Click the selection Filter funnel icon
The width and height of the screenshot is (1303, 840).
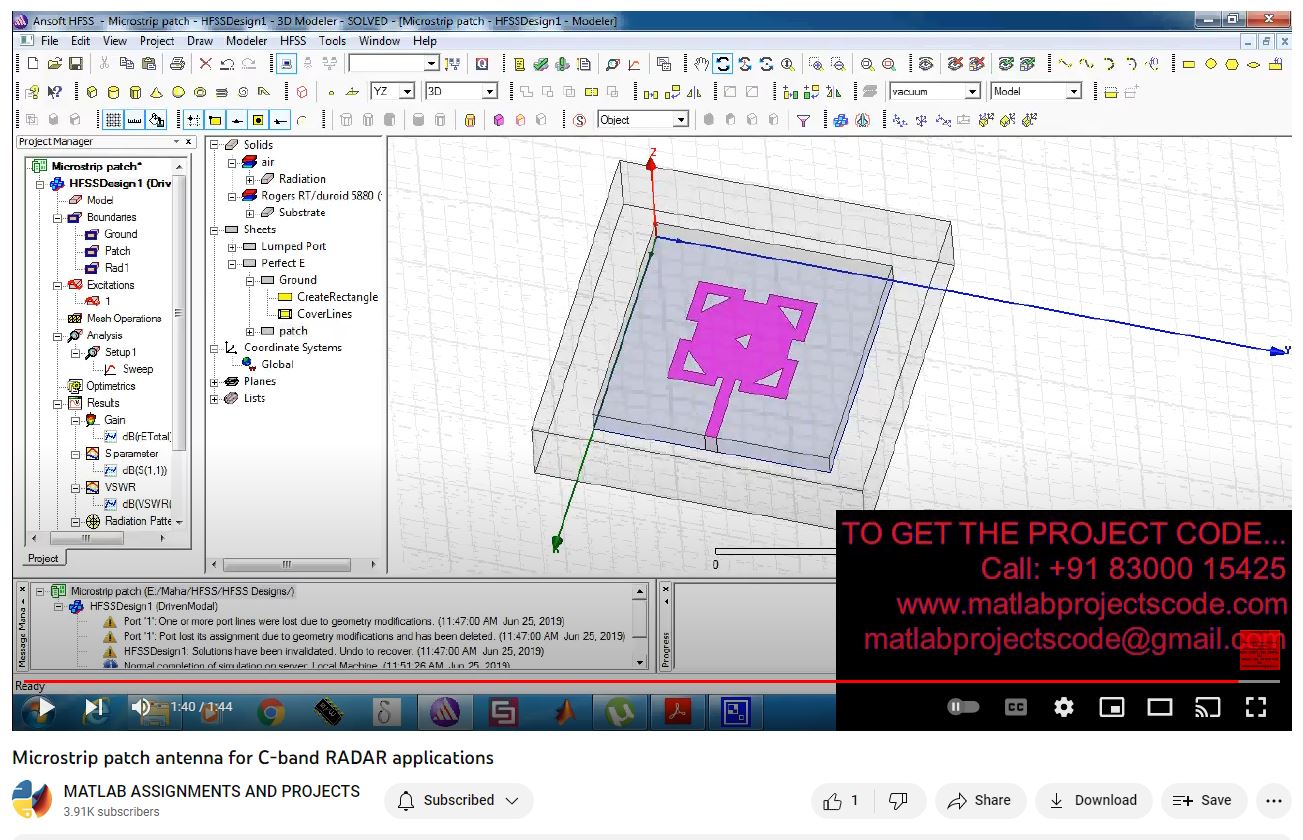pyautogui.click(x=803, y=120)
